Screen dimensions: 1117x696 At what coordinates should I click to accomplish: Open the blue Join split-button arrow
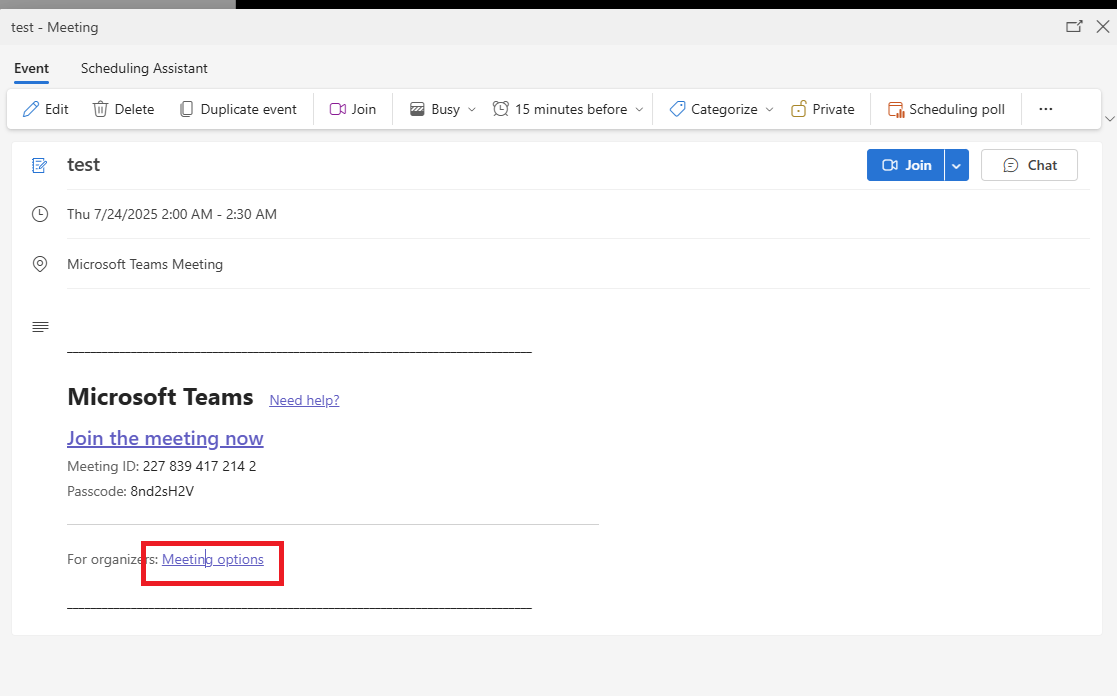coord(957,165)
